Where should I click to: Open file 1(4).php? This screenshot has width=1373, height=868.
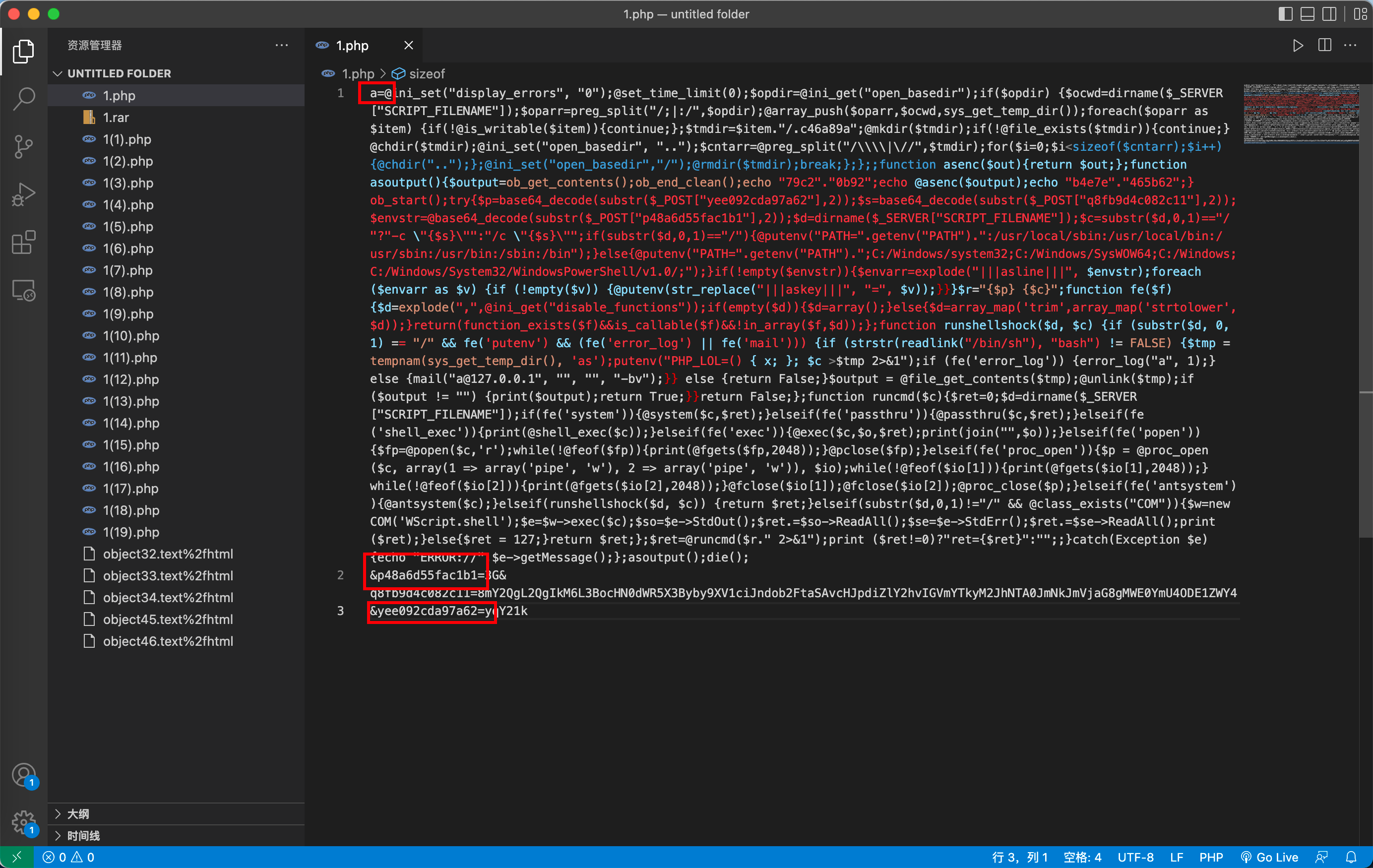[x=176, y=205]
